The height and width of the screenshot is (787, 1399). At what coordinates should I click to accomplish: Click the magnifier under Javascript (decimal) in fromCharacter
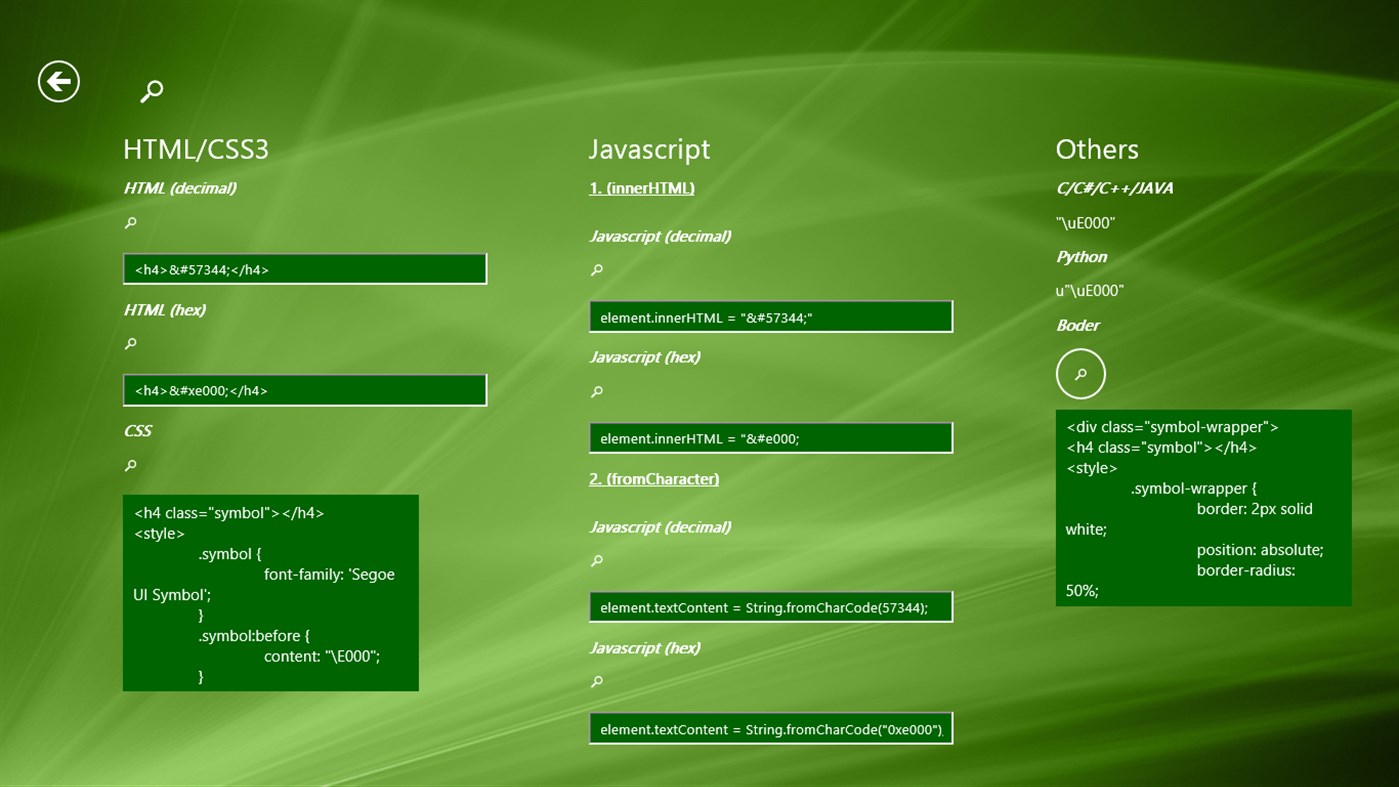point(597,561)
